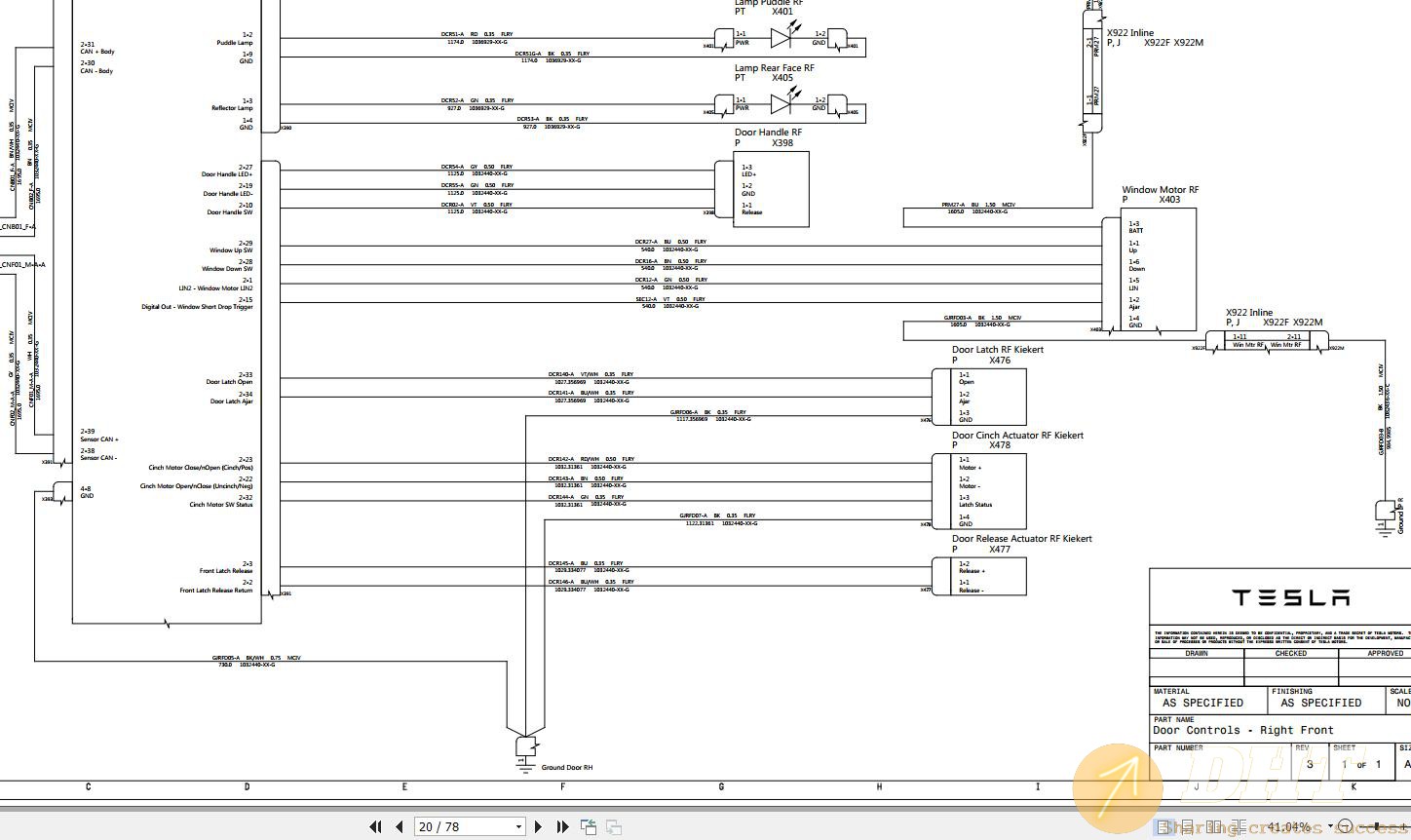
Task: Click wire label 'GJRFD07-A BK 0.35 FLRY'
Action: pyautogui.click(x=717, y=515)
